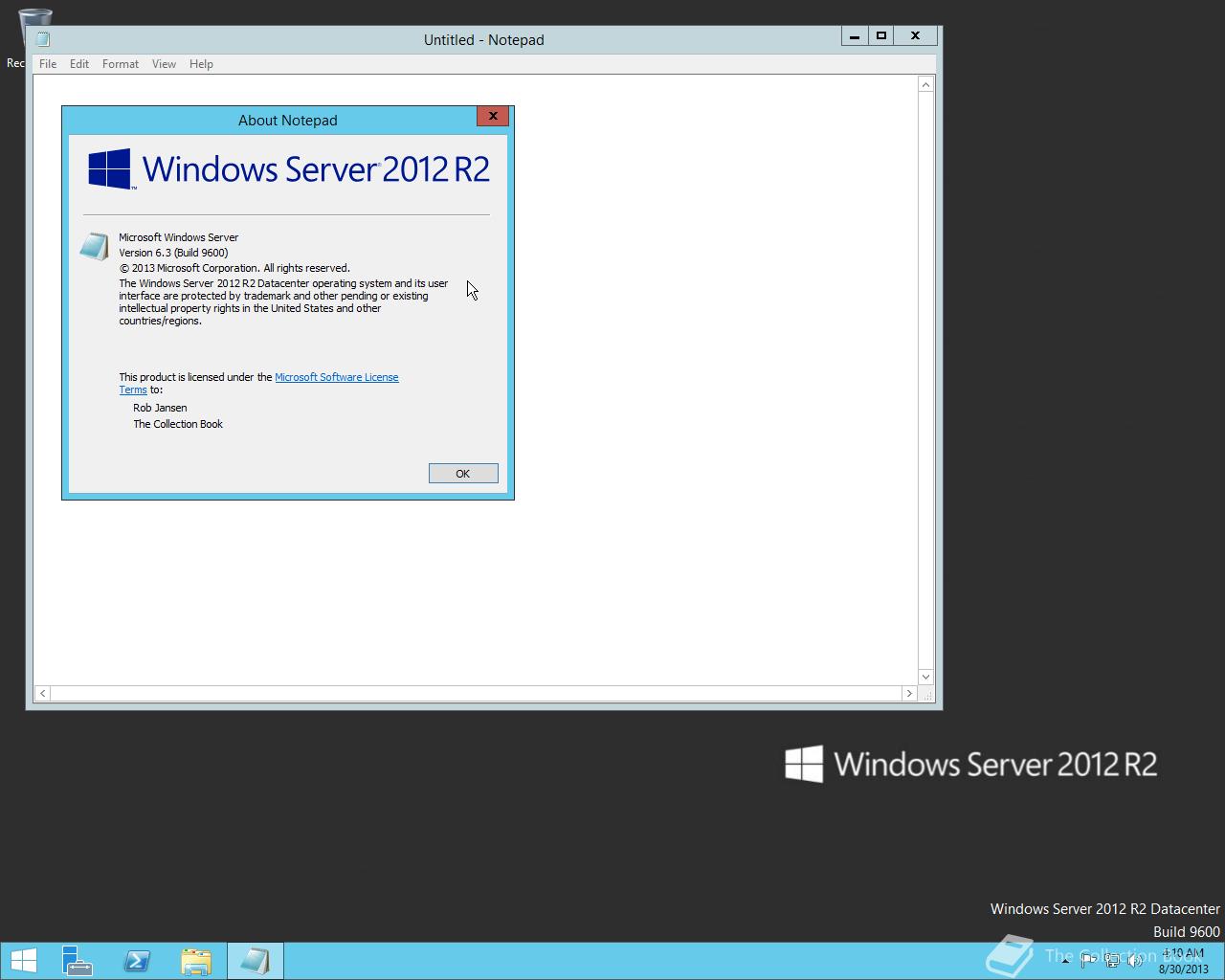Click OK in About Notepad dialog
1225x980 pixels.
click(463, 474)
